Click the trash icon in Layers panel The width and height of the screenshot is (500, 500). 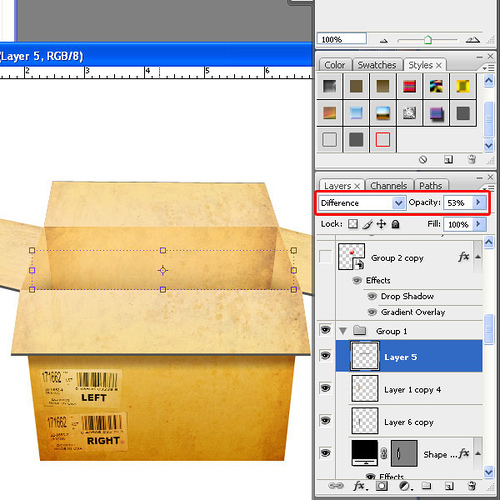click(x=472, y=486)
